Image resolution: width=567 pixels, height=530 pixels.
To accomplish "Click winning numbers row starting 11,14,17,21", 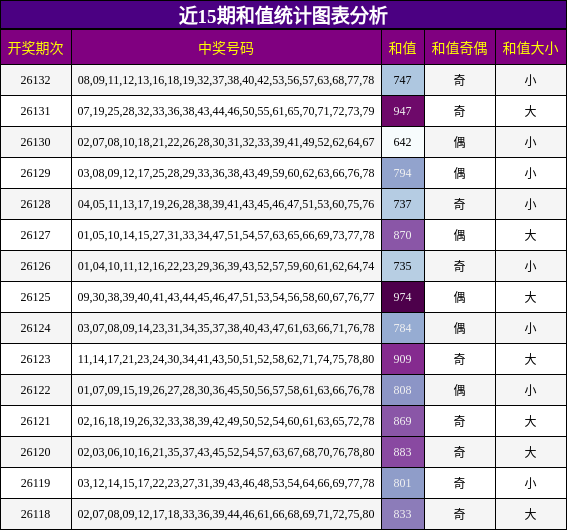I will click(x=226, y=359).
